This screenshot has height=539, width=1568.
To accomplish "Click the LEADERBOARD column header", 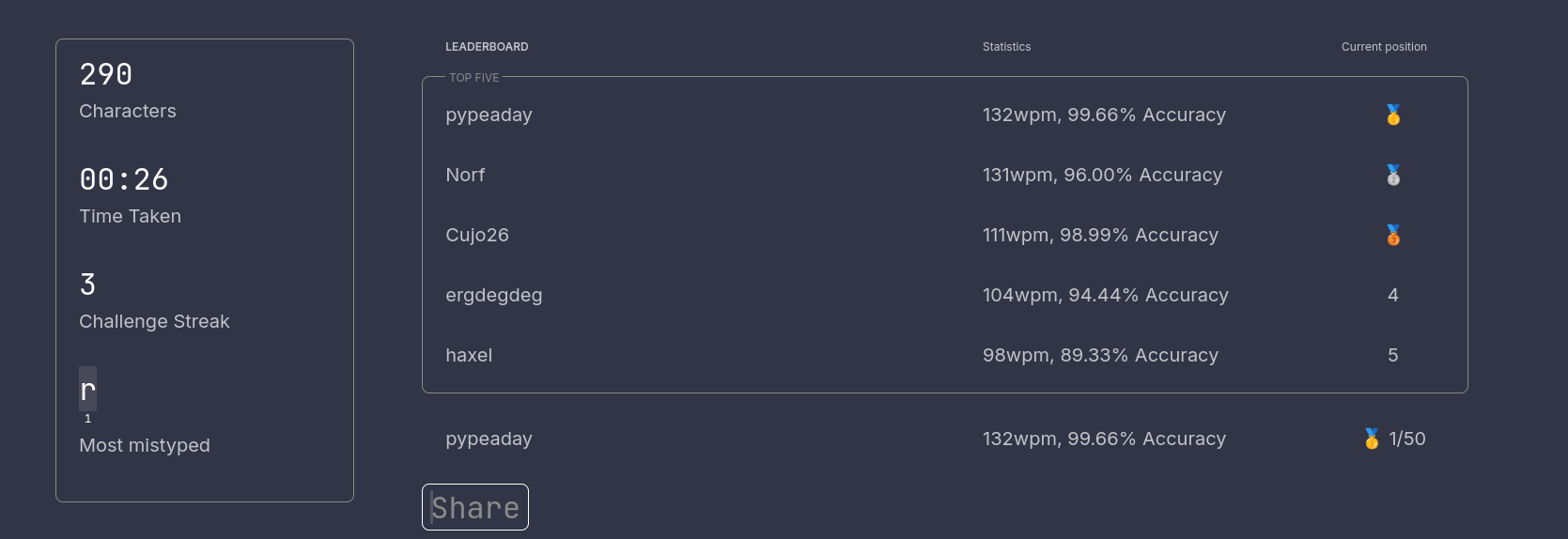I will [x=487, y=47].
